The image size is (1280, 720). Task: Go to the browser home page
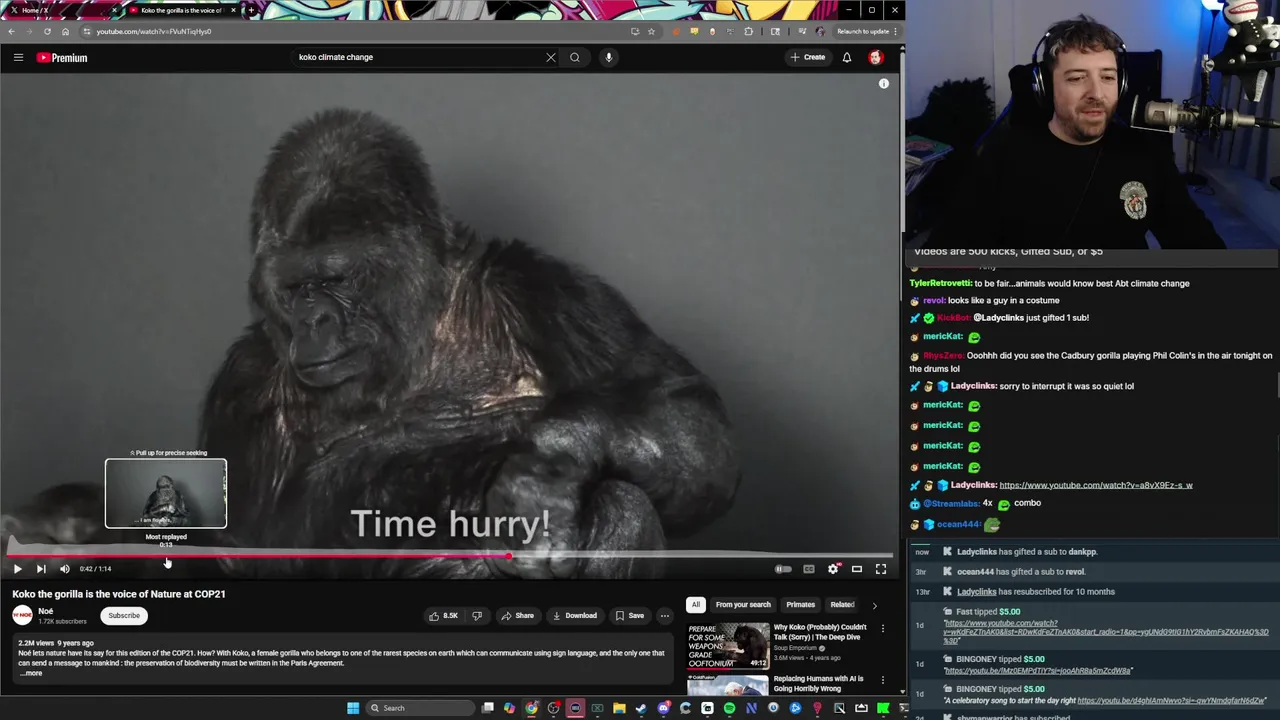(65, 31)
